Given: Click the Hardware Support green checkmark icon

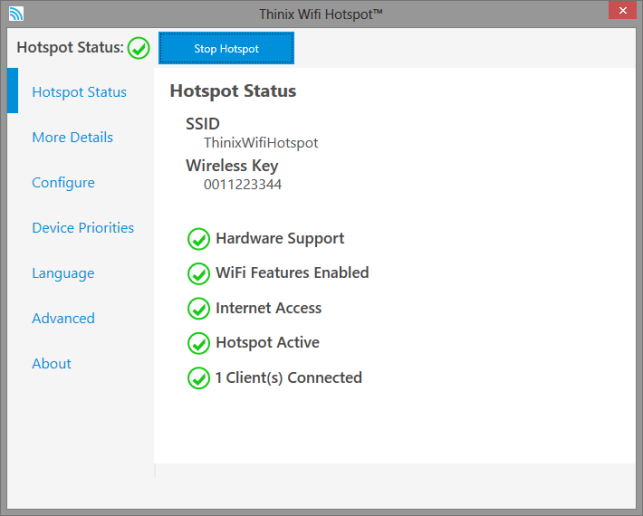Looking at the screenshot, I should (198, 239).
